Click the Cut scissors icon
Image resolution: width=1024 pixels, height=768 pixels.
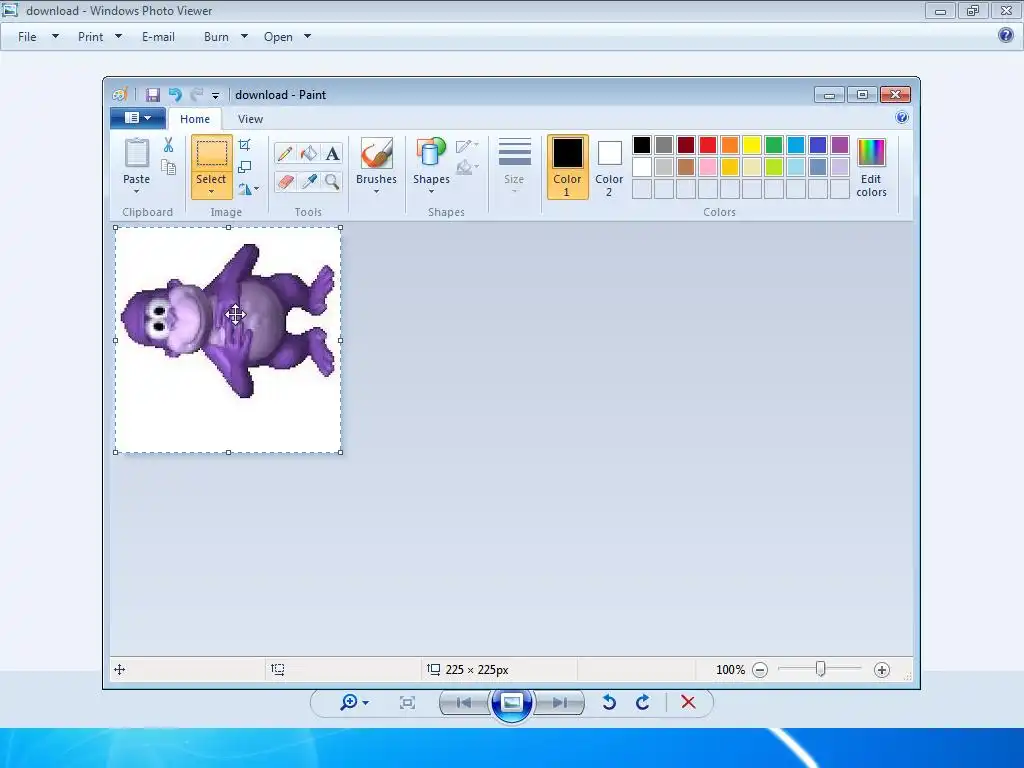click(x=168, y=145)
